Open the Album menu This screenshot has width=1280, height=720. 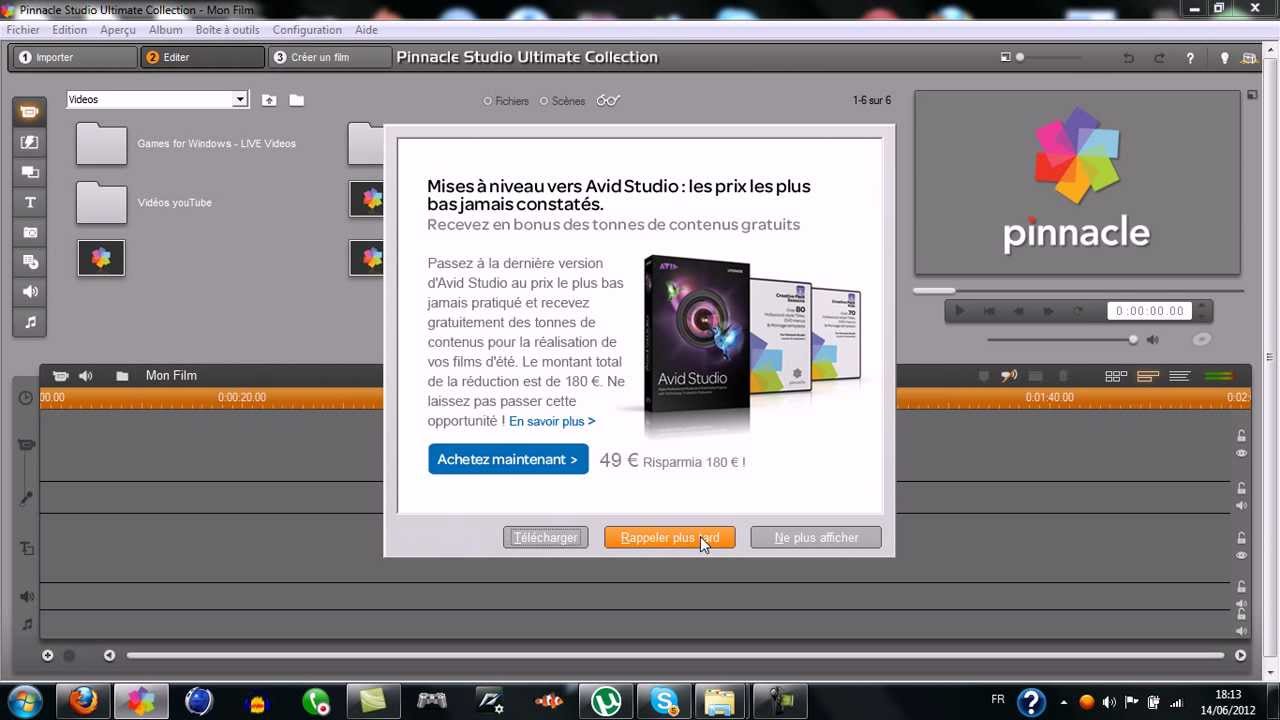[x=166, y=30]
